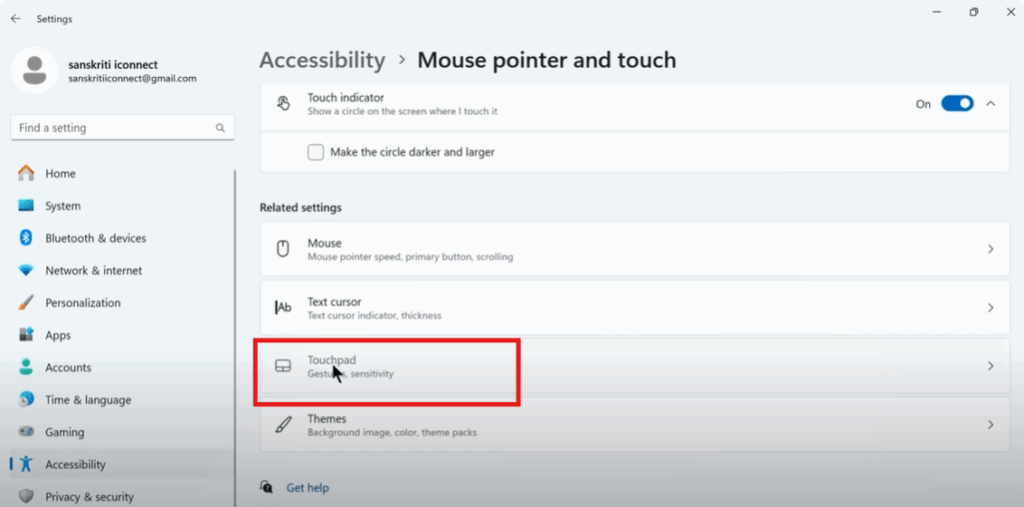Select Personalization in the sidebar
The height and width of the screenshot is (507, 1024).
pos(121,303)
